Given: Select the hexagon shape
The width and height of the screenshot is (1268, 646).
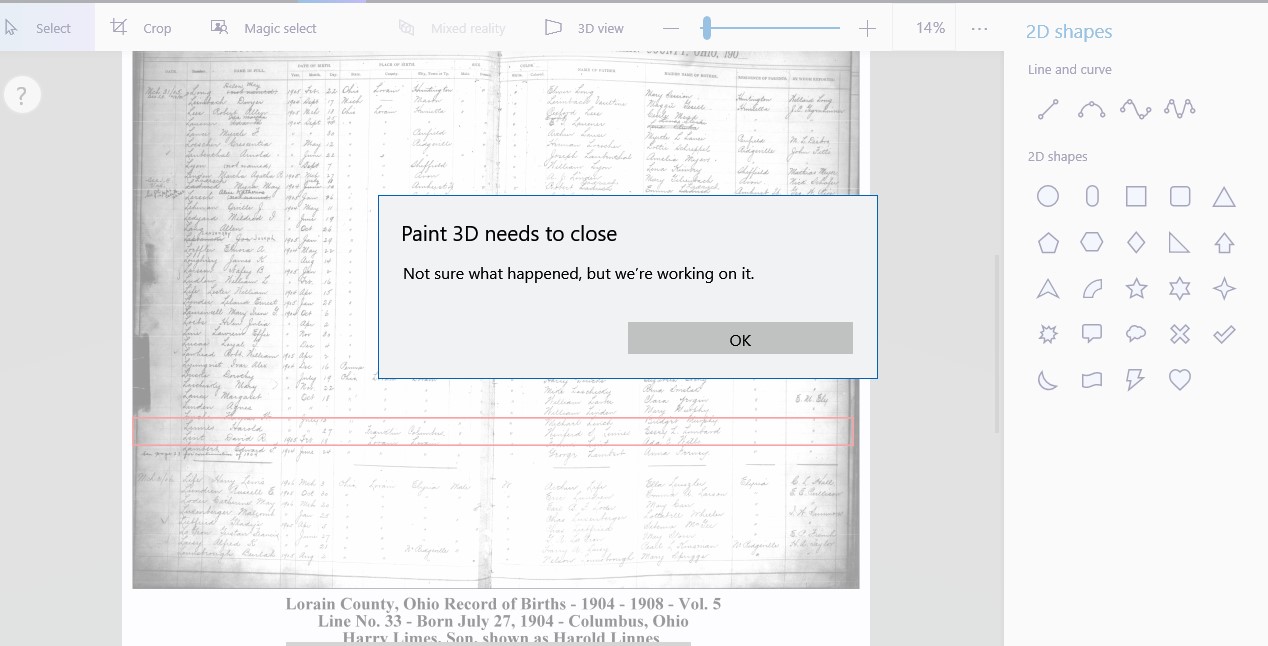Looking at the screenshot, I should point(1091,242).
